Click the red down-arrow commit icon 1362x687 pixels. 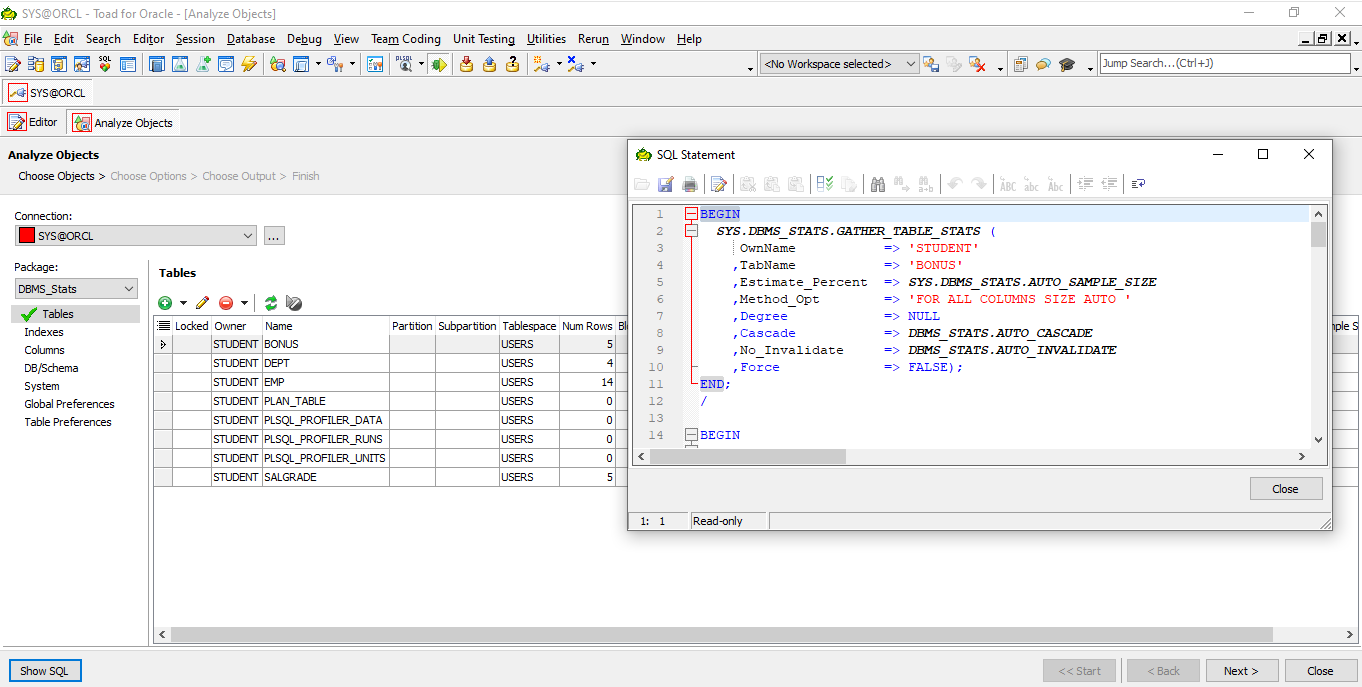tap(466, 64)
